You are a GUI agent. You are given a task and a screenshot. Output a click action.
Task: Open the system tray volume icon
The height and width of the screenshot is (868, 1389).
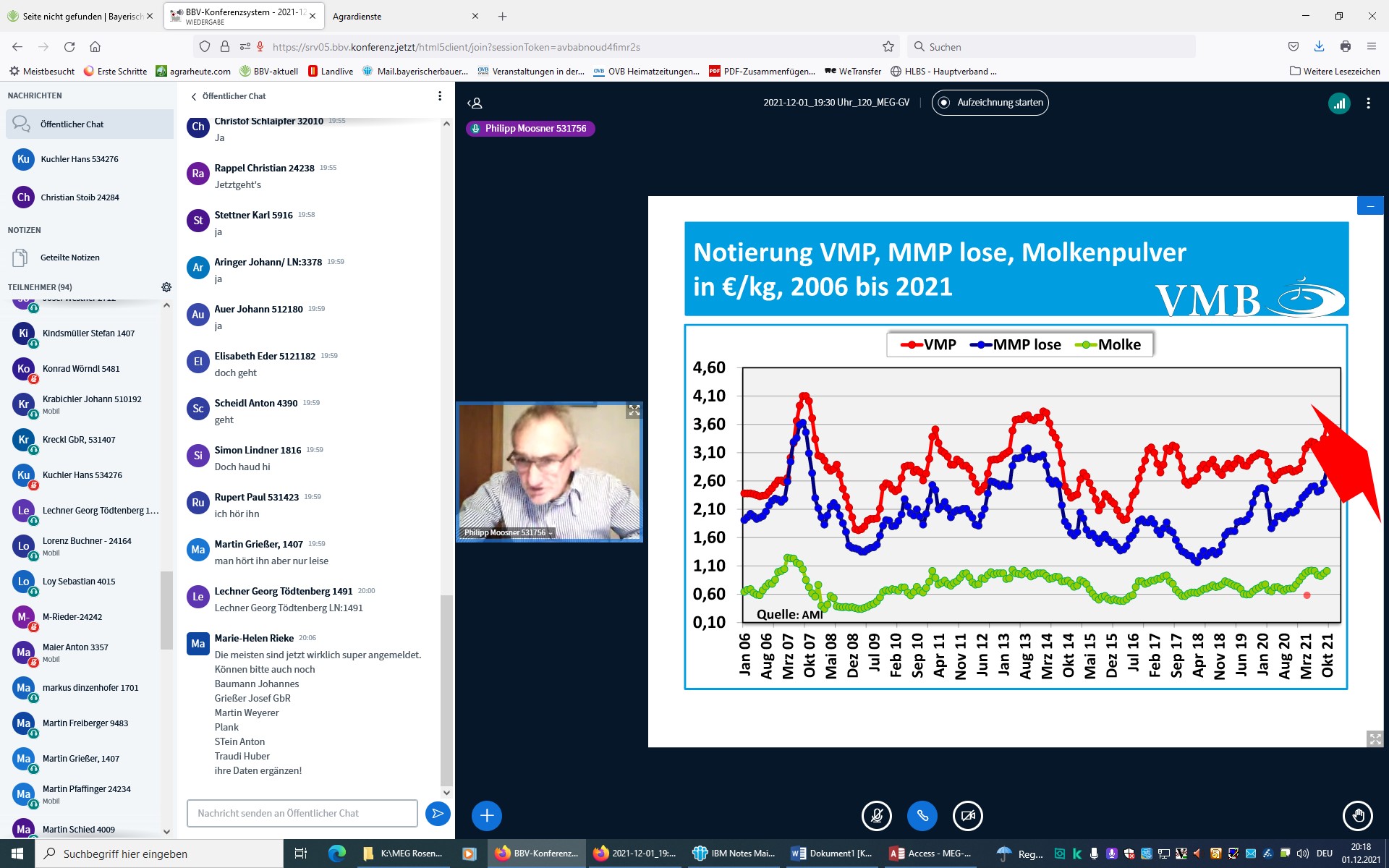click(1303, 854)
